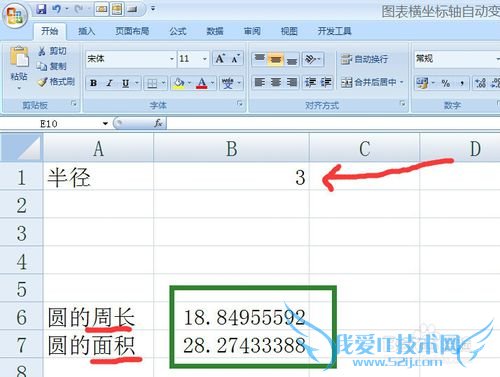The image size is (500, 377).
Task: Open alignment group dialog launcher
Action: [403, 104]
